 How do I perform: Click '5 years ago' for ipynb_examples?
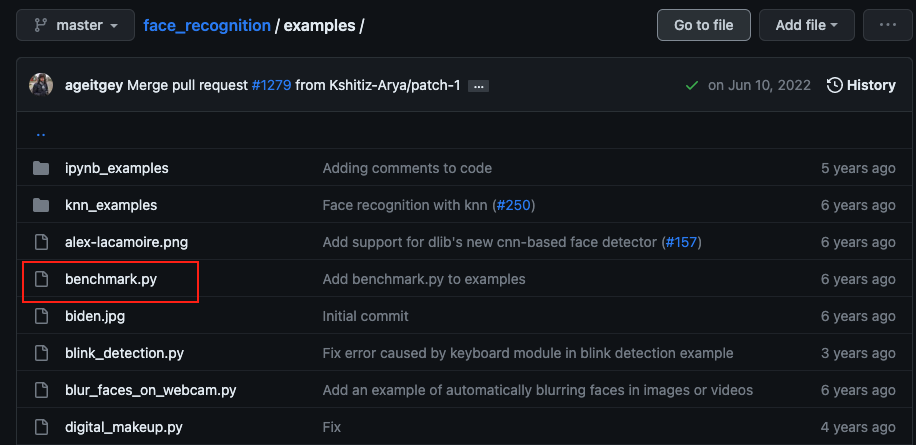858,168
